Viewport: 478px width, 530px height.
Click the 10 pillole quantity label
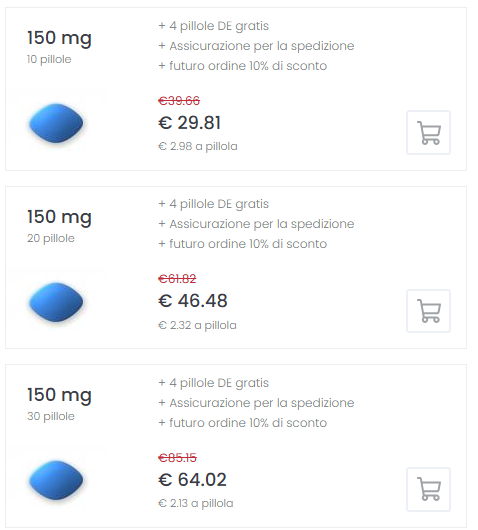coord(49,59)
